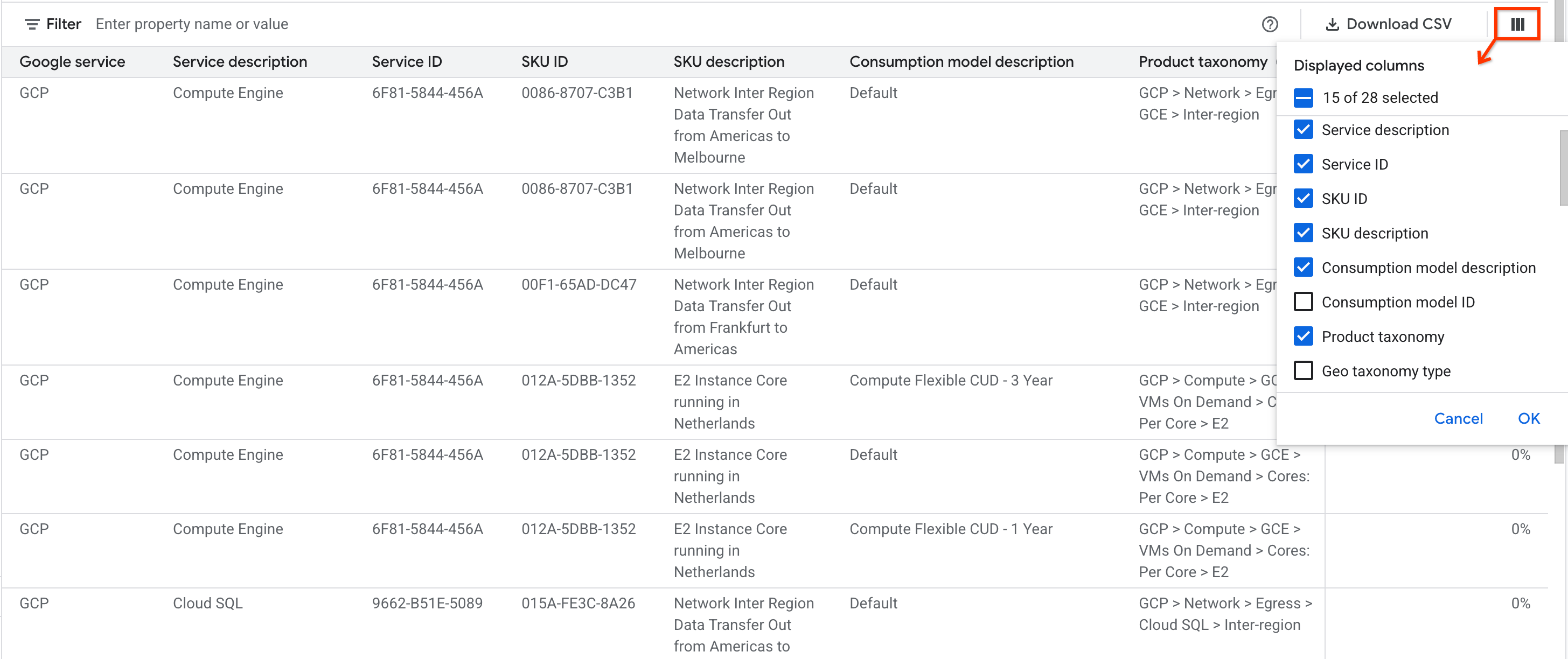Uncheck Consumption model description column
The image size is (1568, 659).
pos(1303,267)
